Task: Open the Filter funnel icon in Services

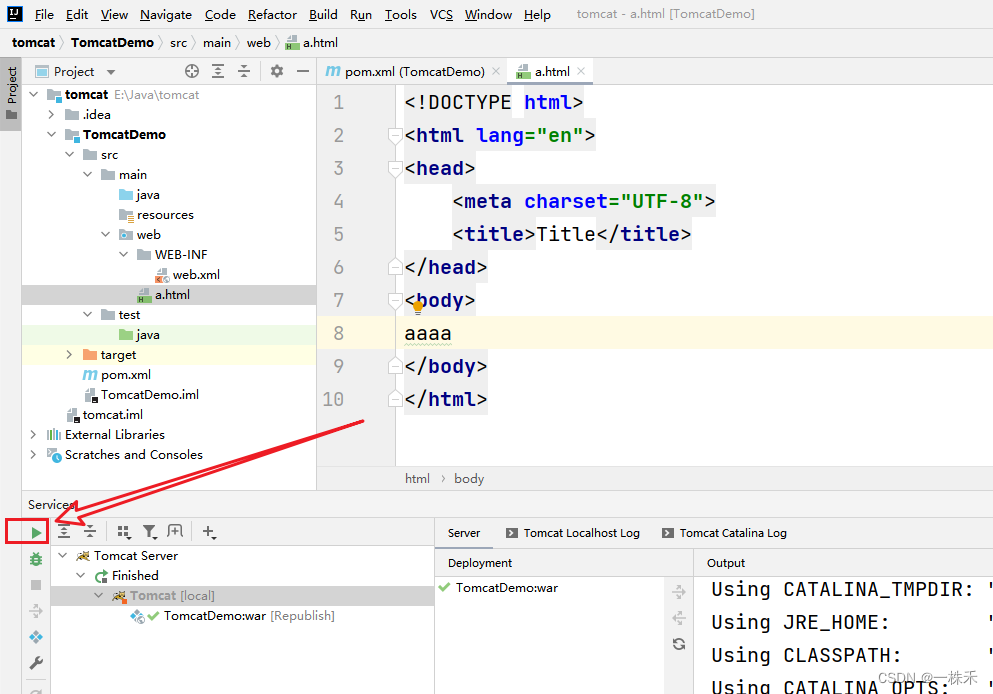Action: point(149,532)
